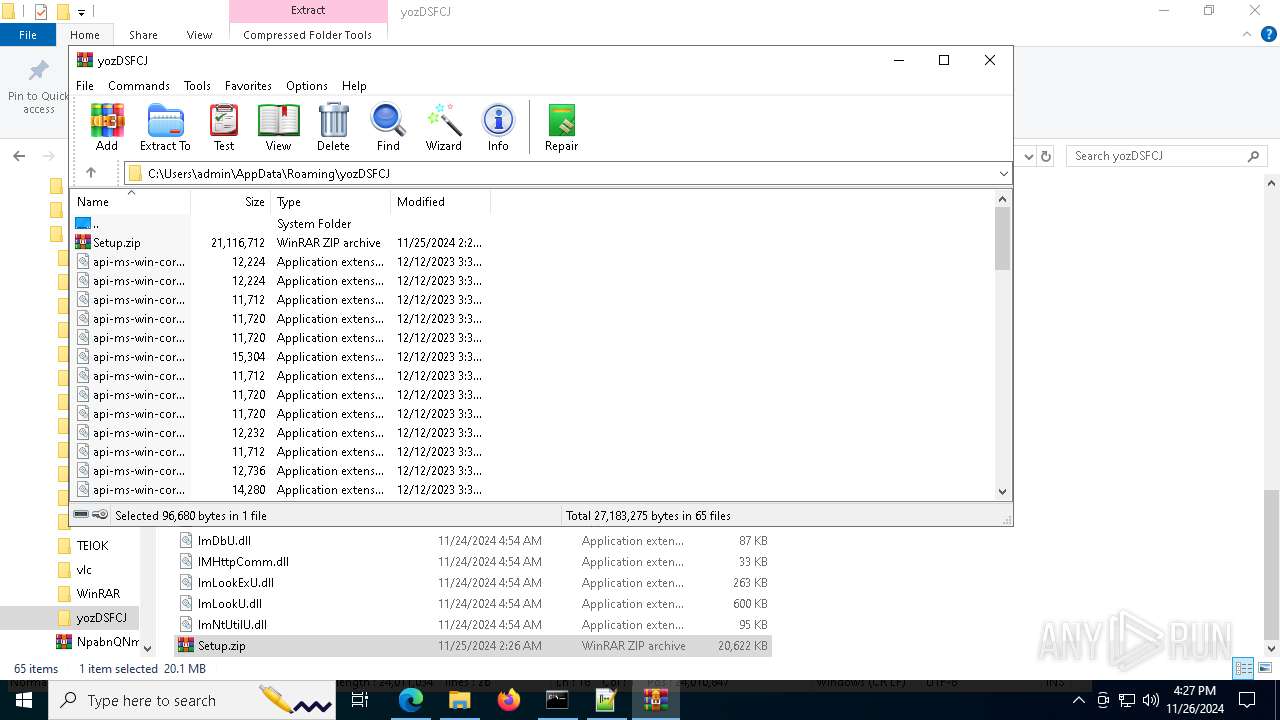Click the Repair toolbar icon
The width and height of the screenshot is (1280, 720).
[x=561, y=127]
